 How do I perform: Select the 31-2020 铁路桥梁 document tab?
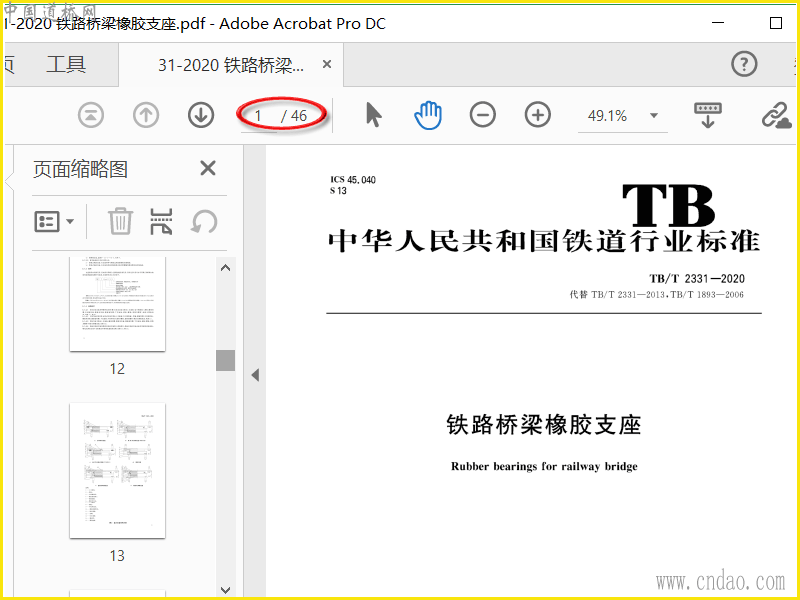pyautogui.click(x=231, y=65)
